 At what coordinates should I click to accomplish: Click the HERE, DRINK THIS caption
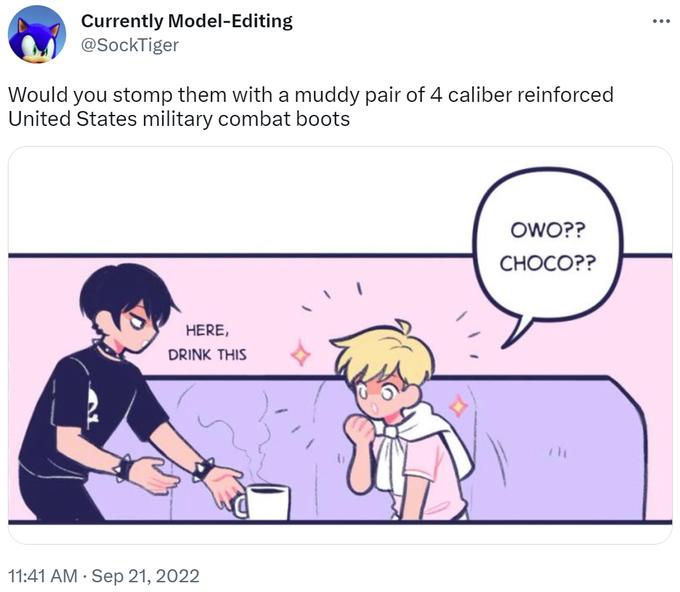click(x=207, y=343)
